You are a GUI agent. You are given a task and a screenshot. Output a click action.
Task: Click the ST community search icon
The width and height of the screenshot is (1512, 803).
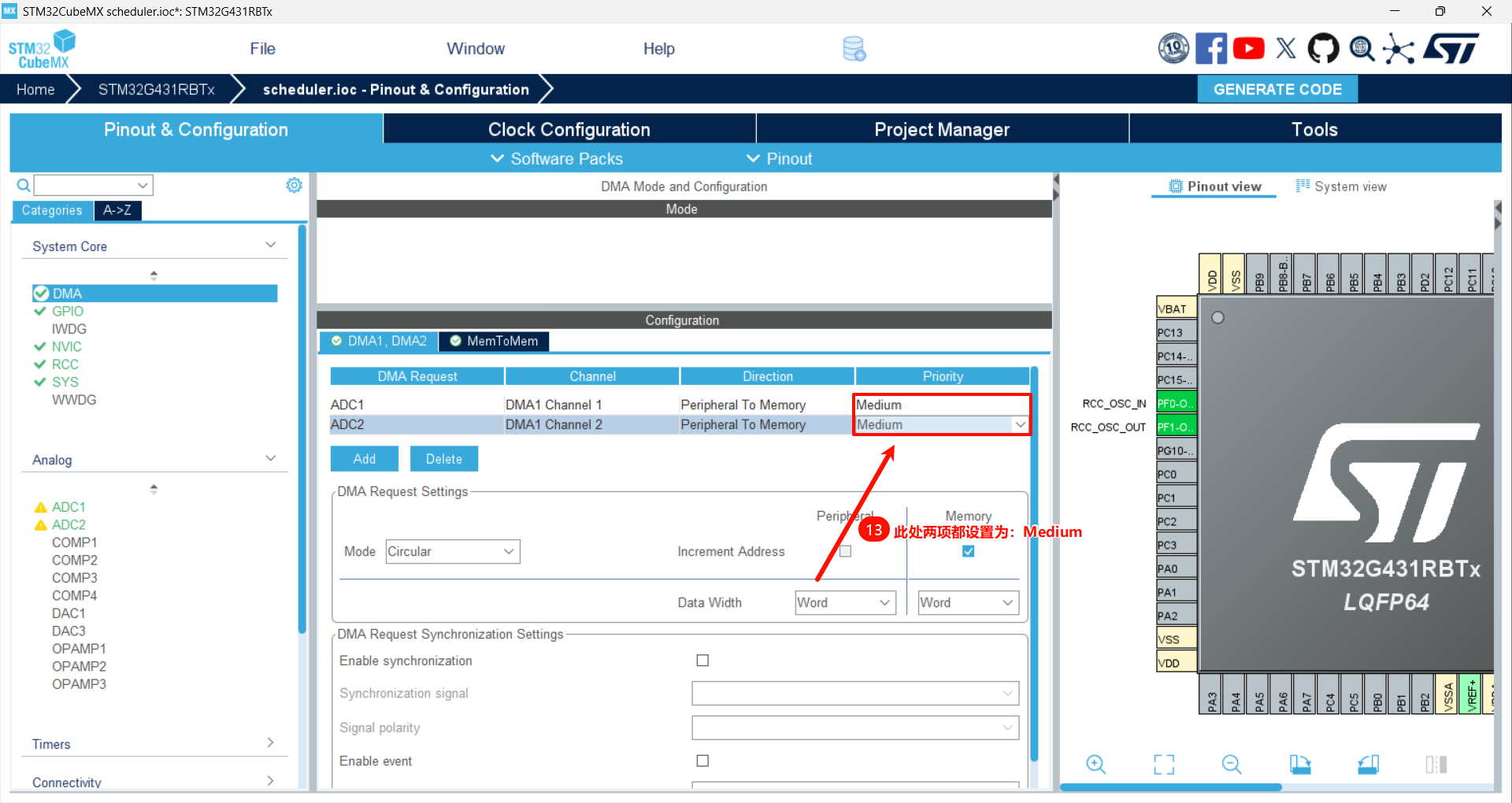(x=1362, y=49)
